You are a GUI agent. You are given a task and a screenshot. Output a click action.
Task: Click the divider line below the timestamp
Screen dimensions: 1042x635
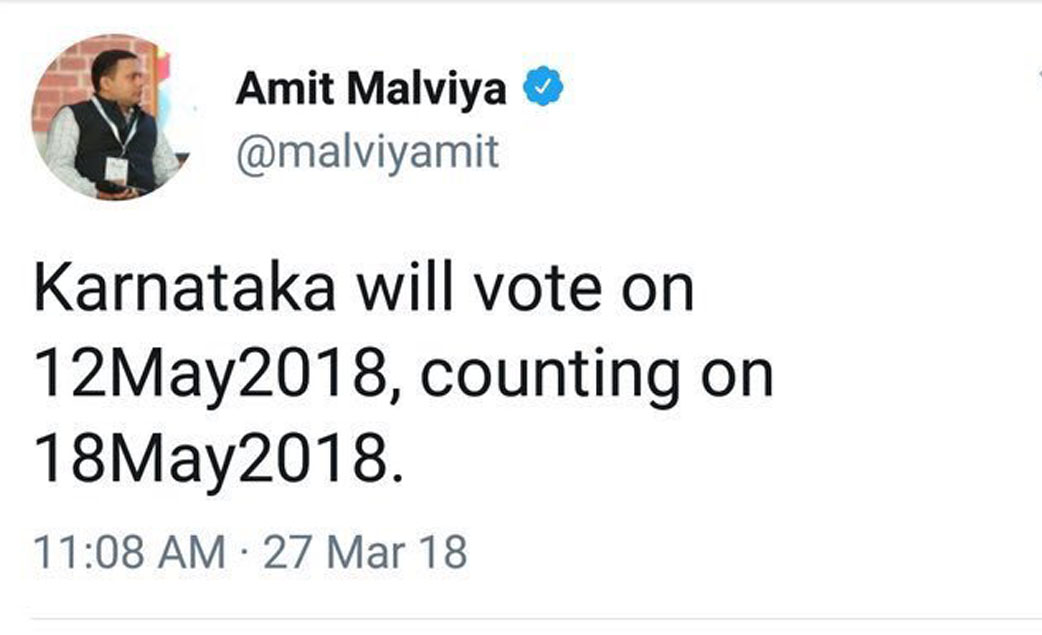click(521, 617)
